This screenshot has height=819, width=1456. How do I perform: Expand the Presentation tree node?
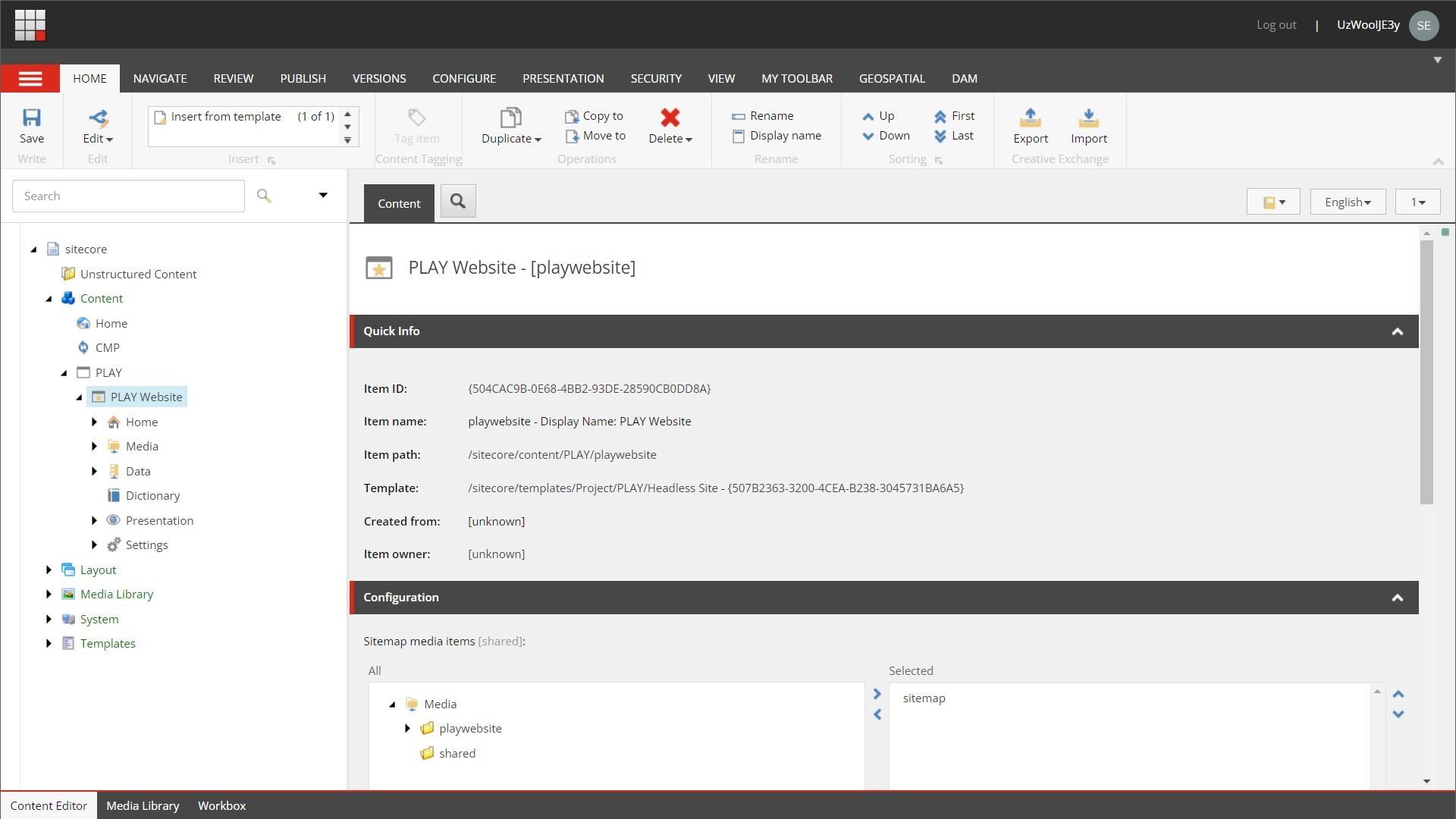(x=94, y=520)
